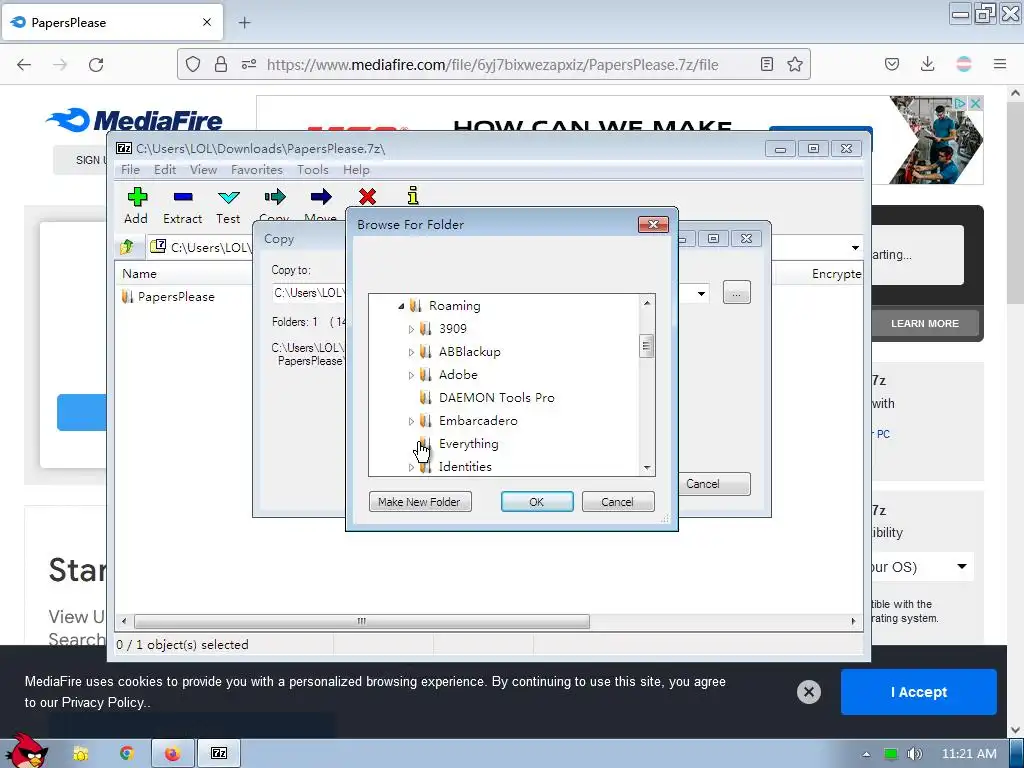This screenshot has height=768, width=1024.
Task: Click the Firefox URL address field
Action: point(492,65)
